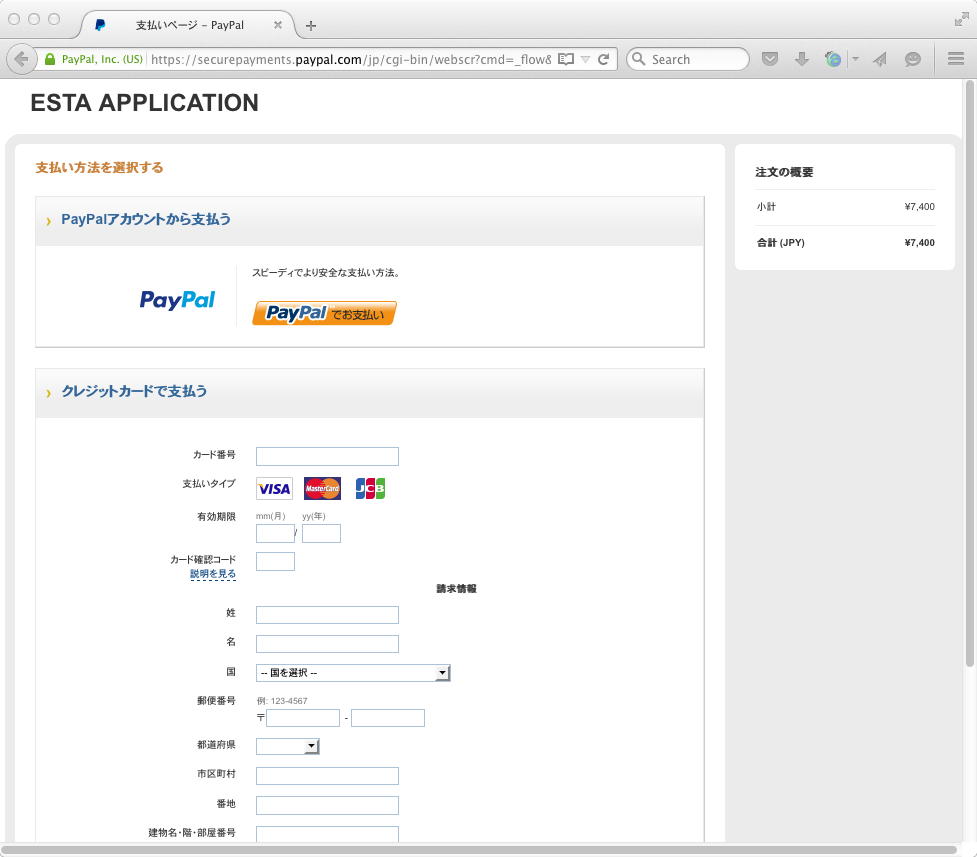Viewport: 977px width, 857px height.
Task: Close the PayPal payment tab
Action: click(x=278, y=25)
